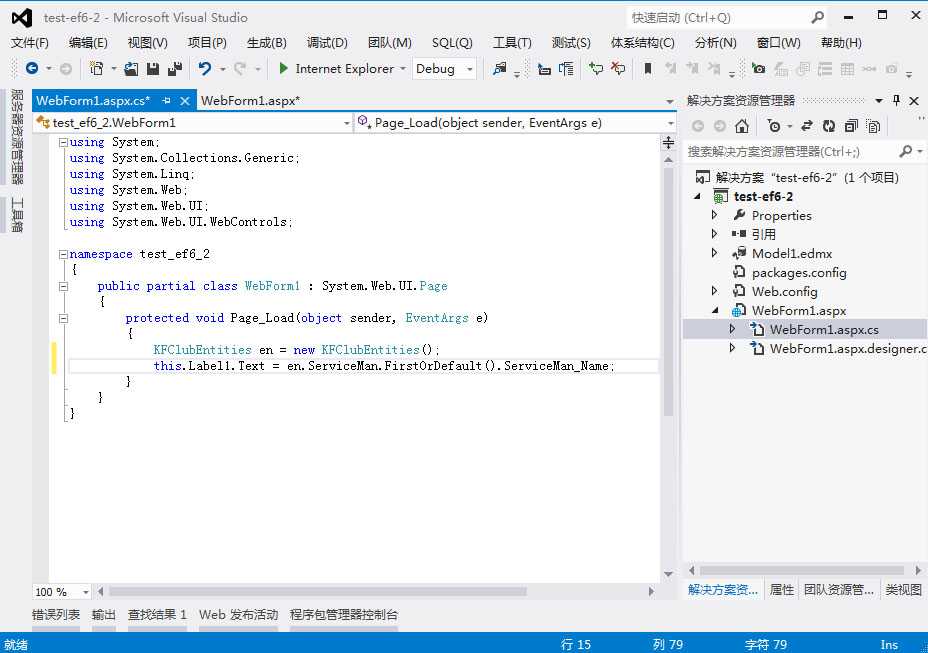Click the Visual Studio logo icon
The width and height of the screenshot is (928, 653).
click(x=22, y=18)
